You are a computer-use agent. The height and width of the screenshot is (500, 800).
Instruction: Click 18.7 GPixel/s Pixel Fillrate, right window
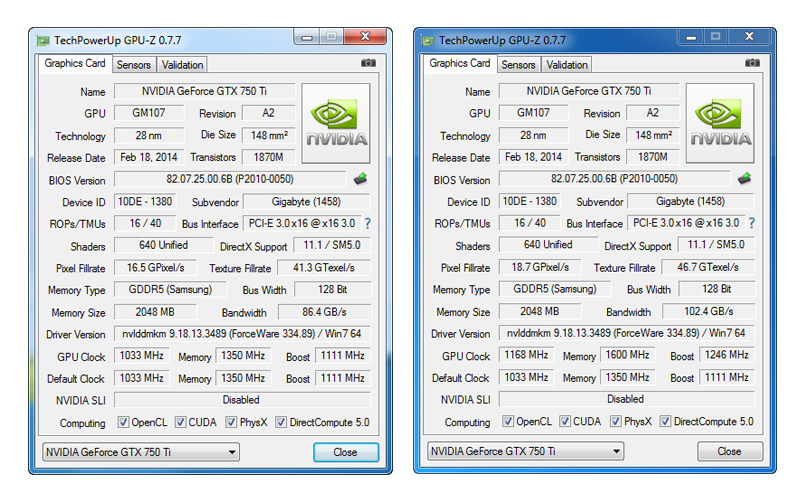click(x=540, y=267)
